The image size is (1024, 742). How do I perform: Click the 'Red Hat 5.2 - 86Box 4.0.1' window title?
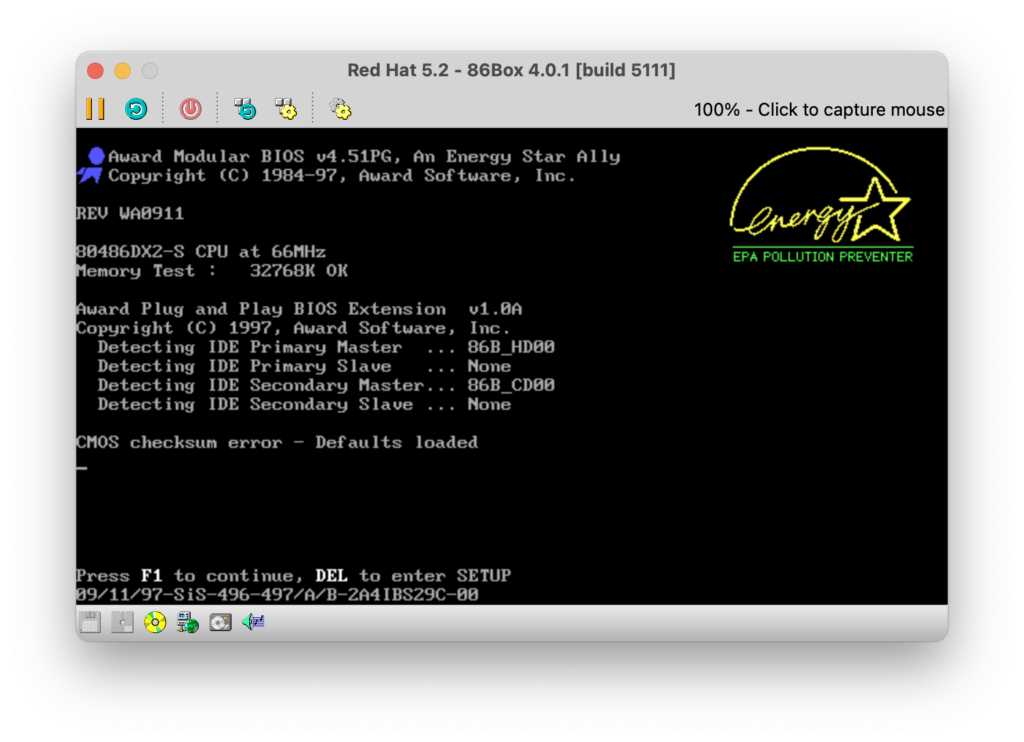511,70
